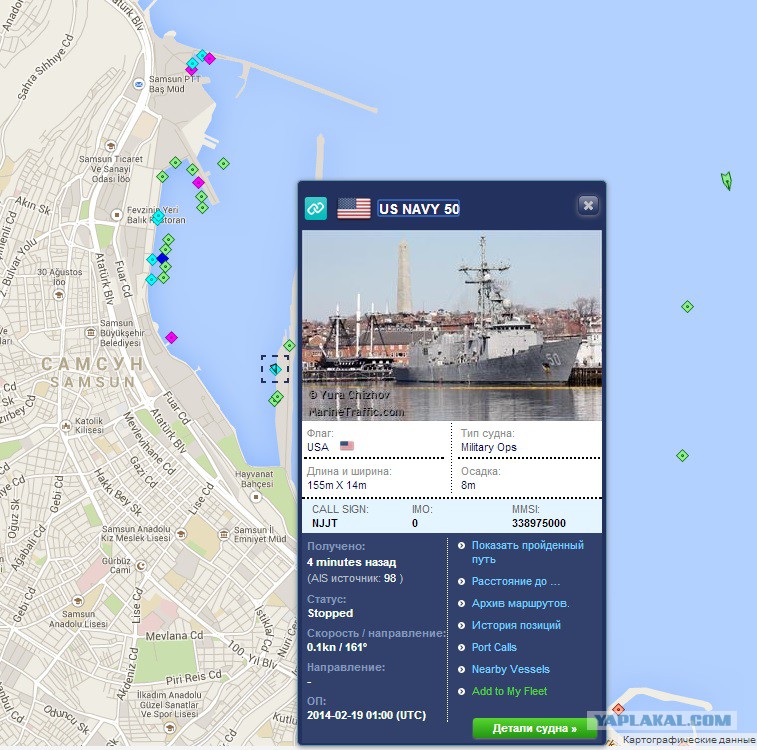
Task: Click green ship marker heading in open sea
Action: 727,181
